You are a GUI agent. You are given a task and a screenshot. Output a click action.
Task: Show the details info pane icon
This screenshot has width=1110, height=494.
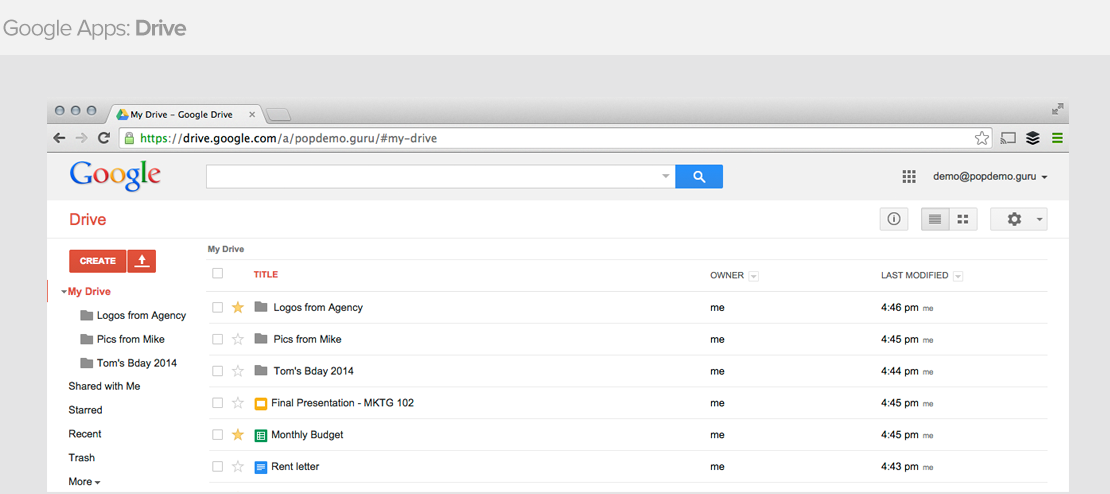[x=893, y=219]
